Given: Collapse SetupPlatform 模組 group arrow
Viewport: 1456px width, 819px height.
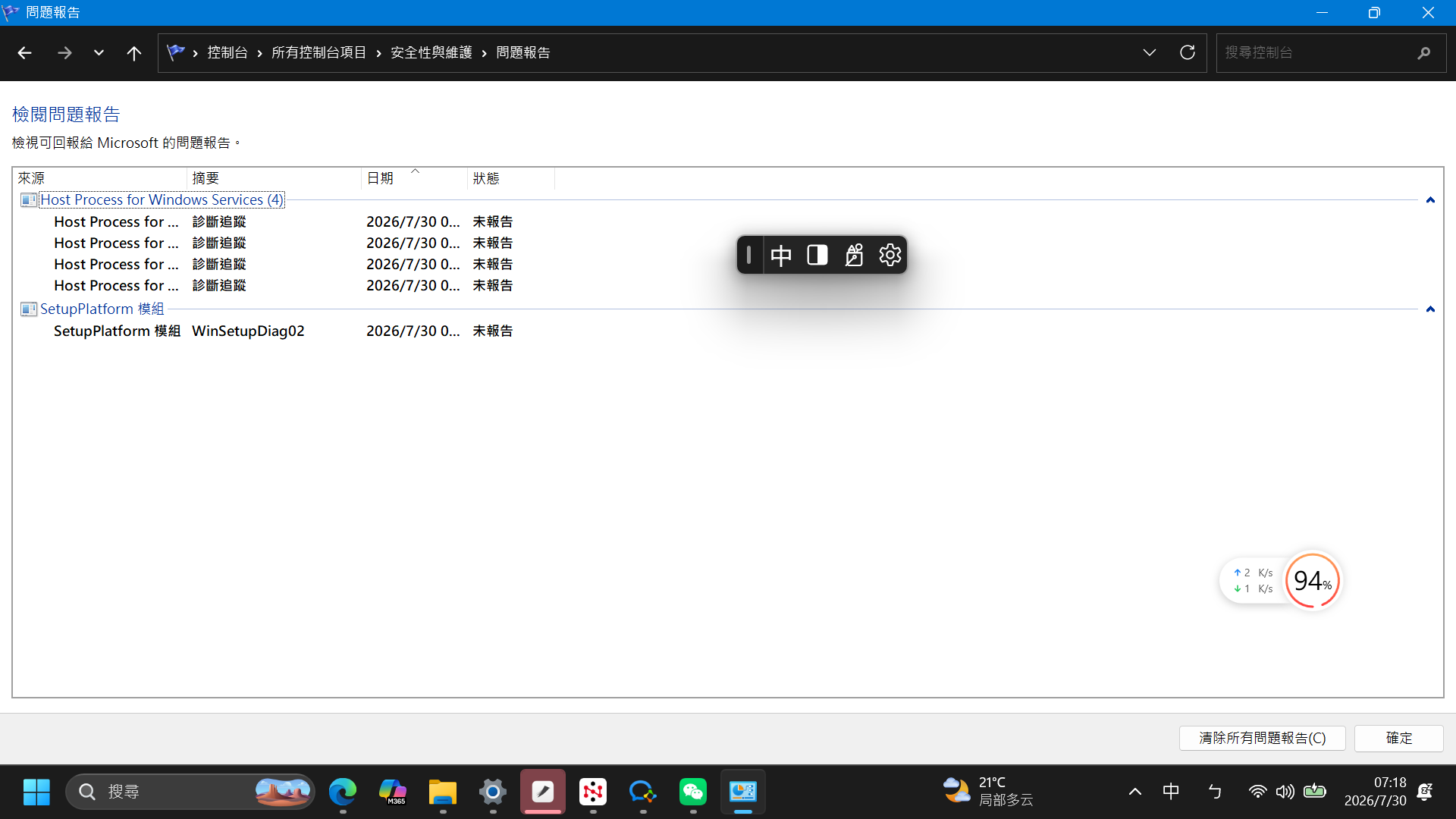Looking at the screenshot, I should tap(1430, 309).
